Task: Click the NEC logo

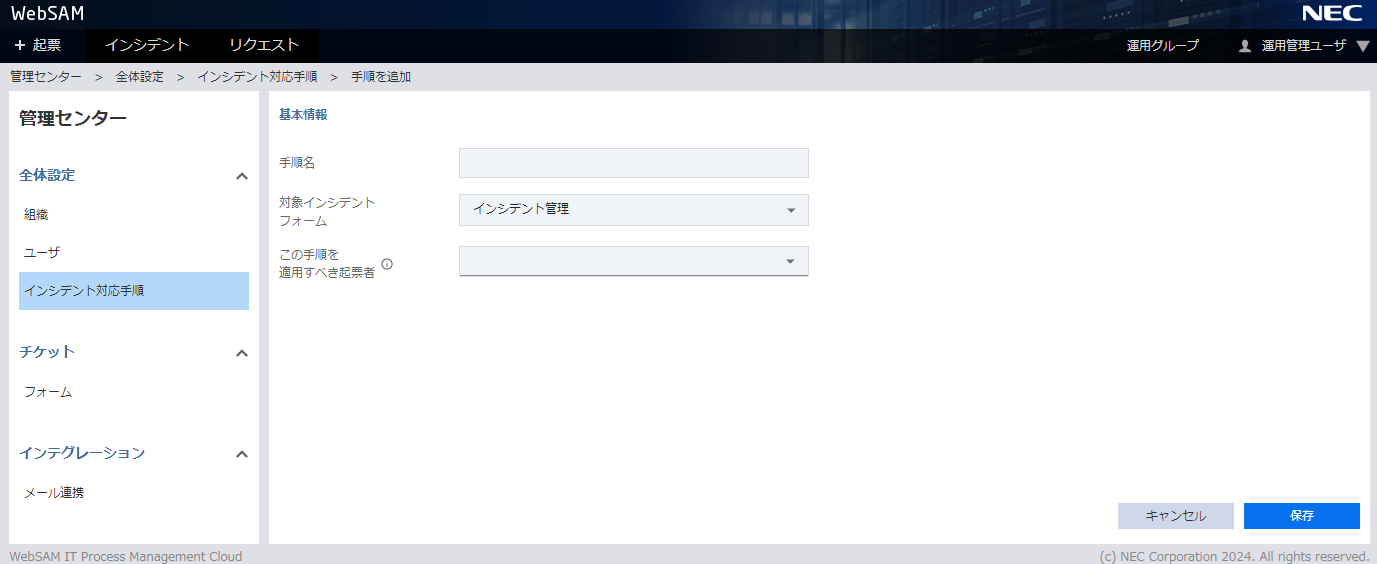Action: click(x=1332, y=13)
